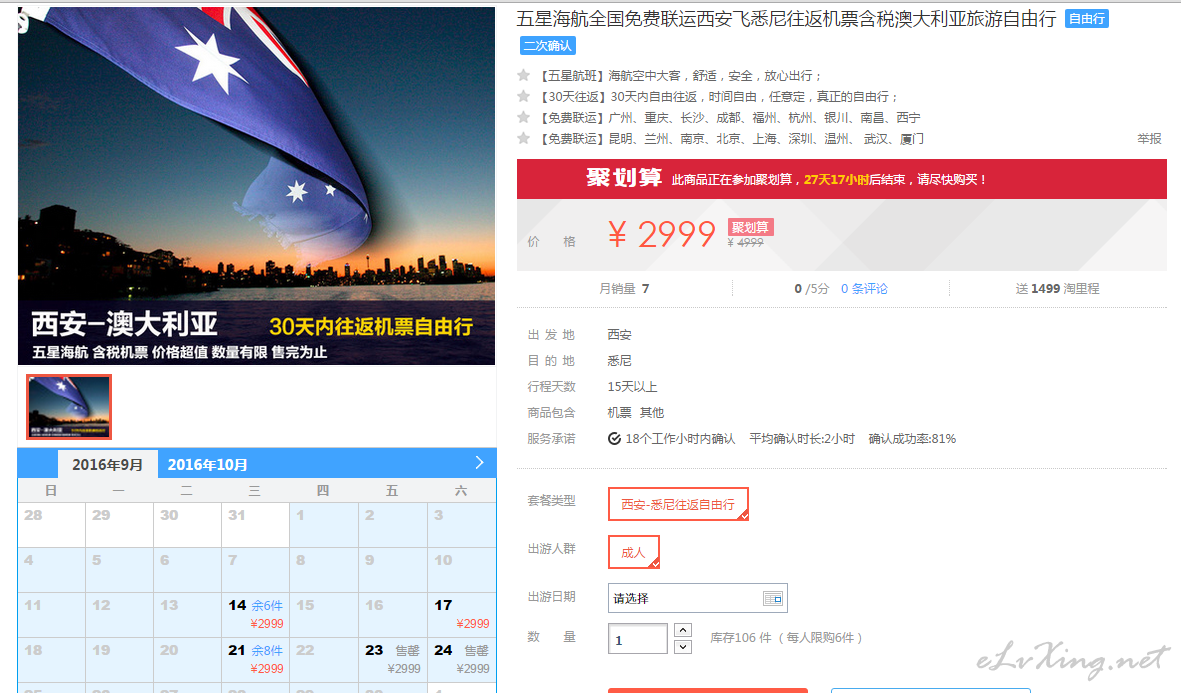Decrease the quantity with the down arrow

(682, 647)
